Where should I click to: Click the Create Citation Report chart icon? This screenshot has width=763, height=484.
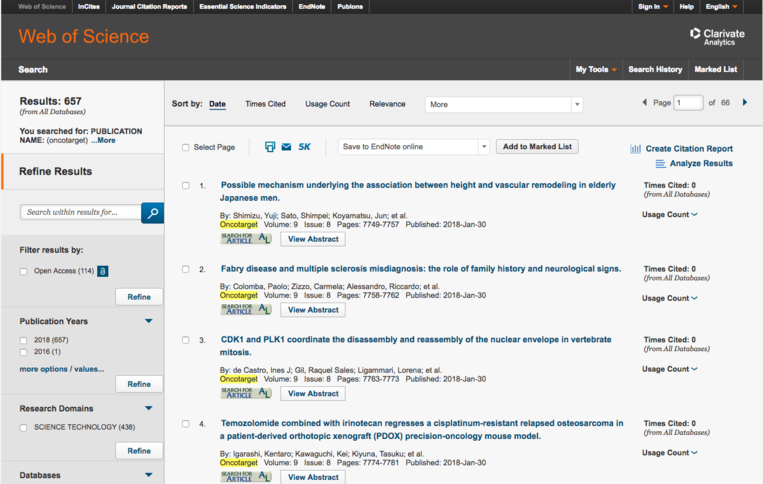(x=635, y=149)
